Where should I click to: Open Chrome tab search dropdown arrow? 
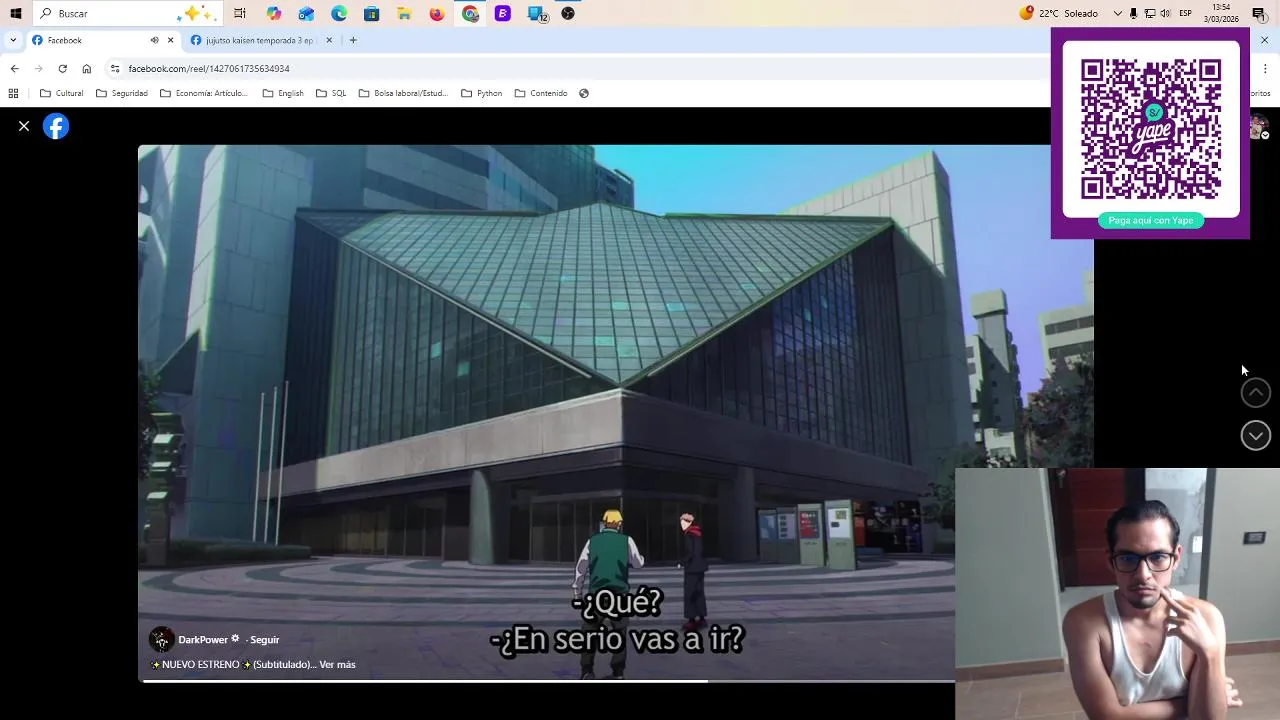click(x=13, y=40)
